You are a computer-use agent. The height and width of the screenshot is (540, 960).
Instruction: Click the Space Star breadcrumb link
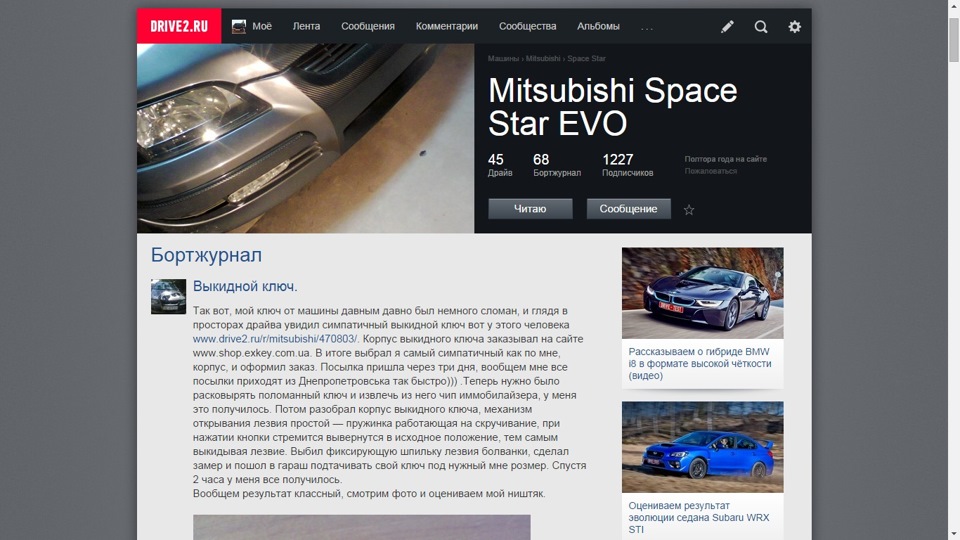586,59
